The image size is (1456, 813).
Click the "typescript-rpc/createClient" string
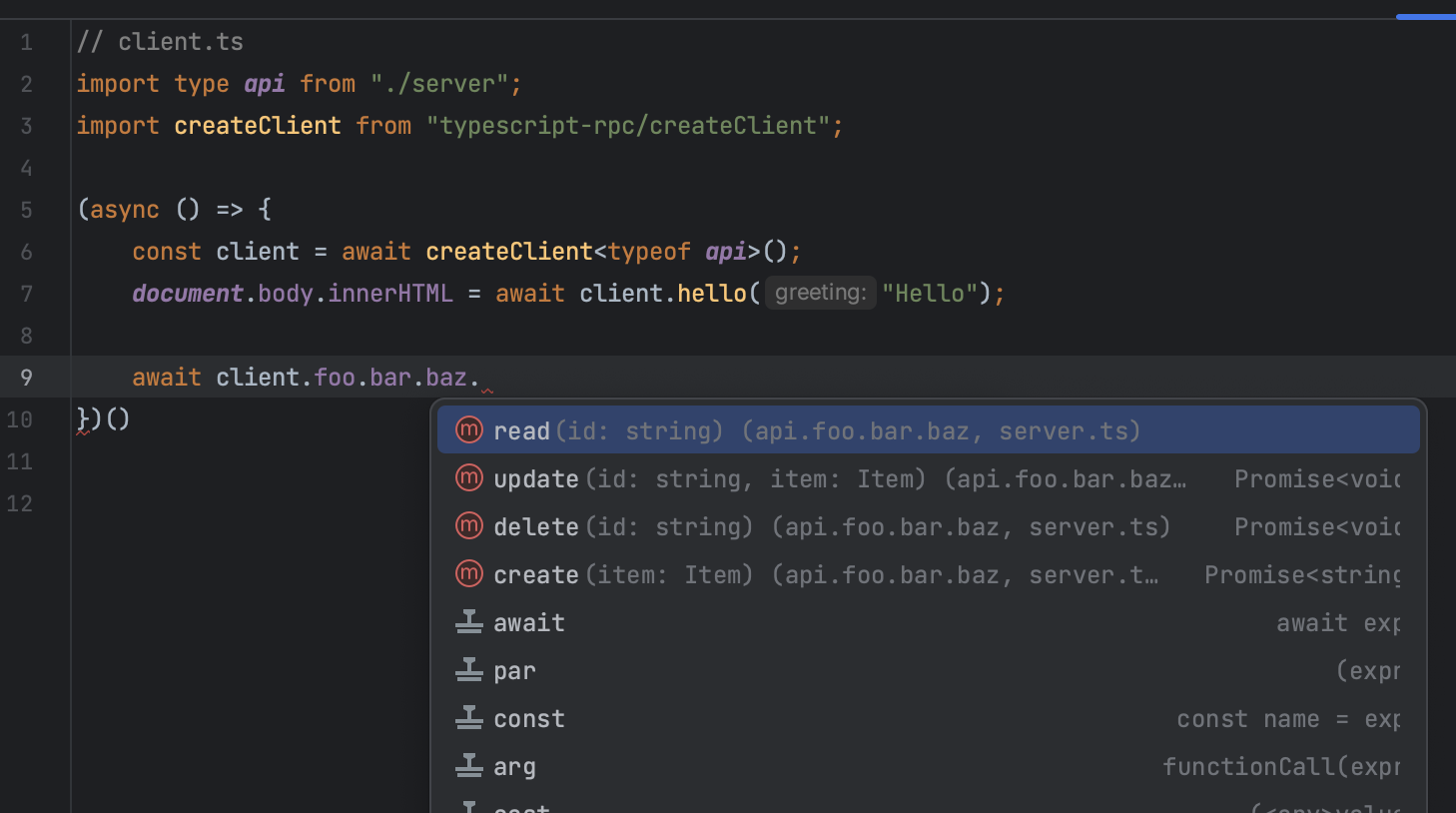(x=628, y=126)
